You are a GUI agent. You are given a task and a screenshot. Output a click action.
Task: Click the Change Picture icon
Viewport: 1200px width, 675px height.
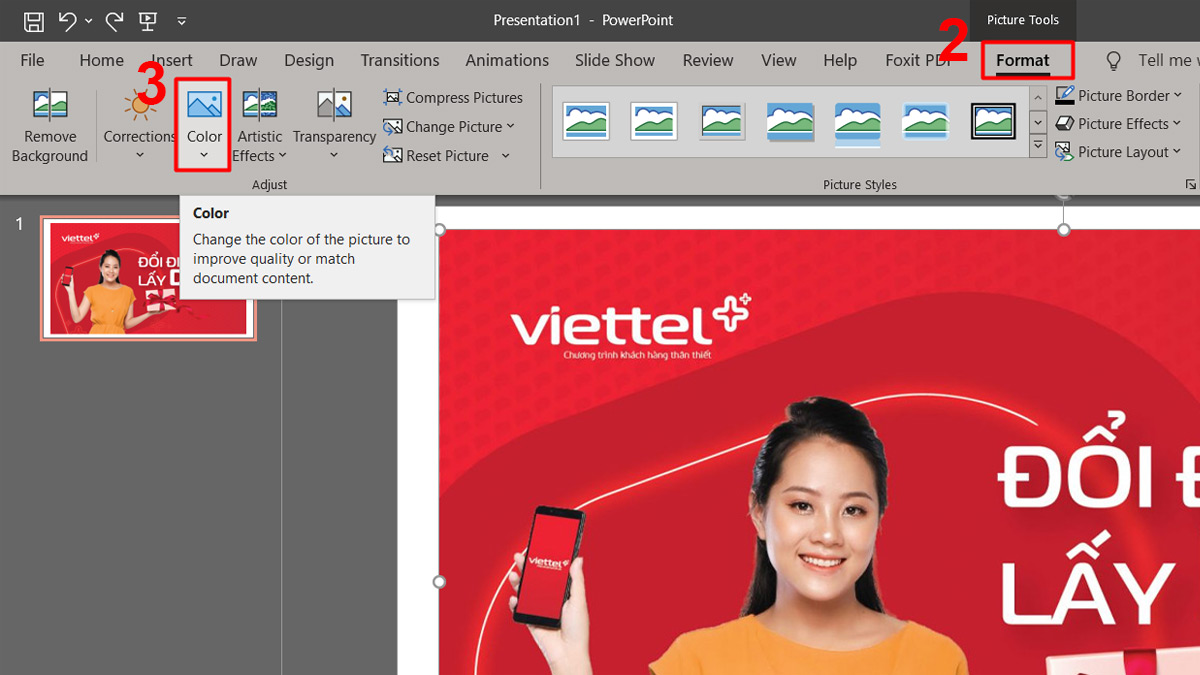[393, 127]
